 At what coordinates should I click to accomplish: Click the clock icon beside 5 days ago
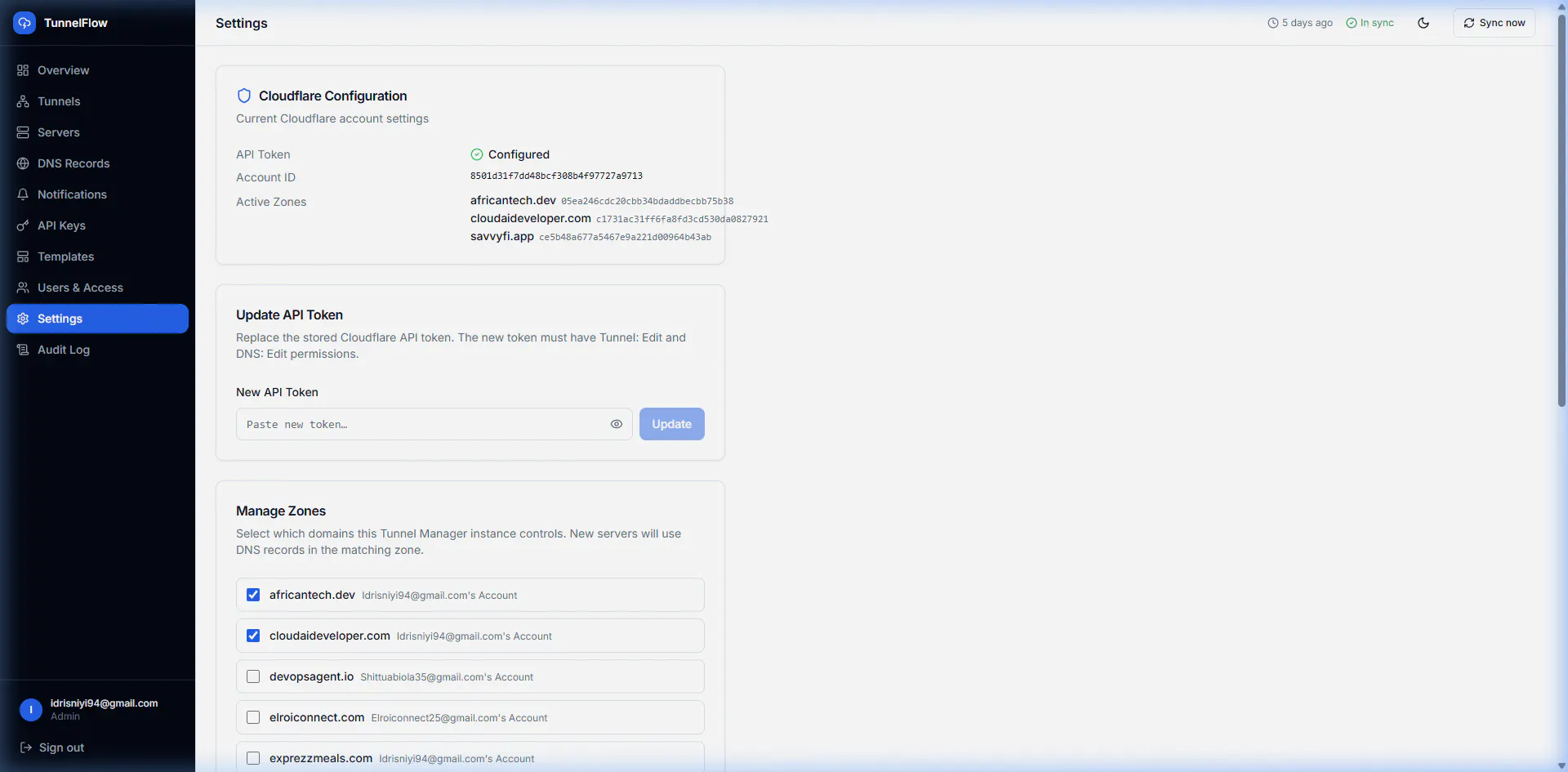point(1272,23)
